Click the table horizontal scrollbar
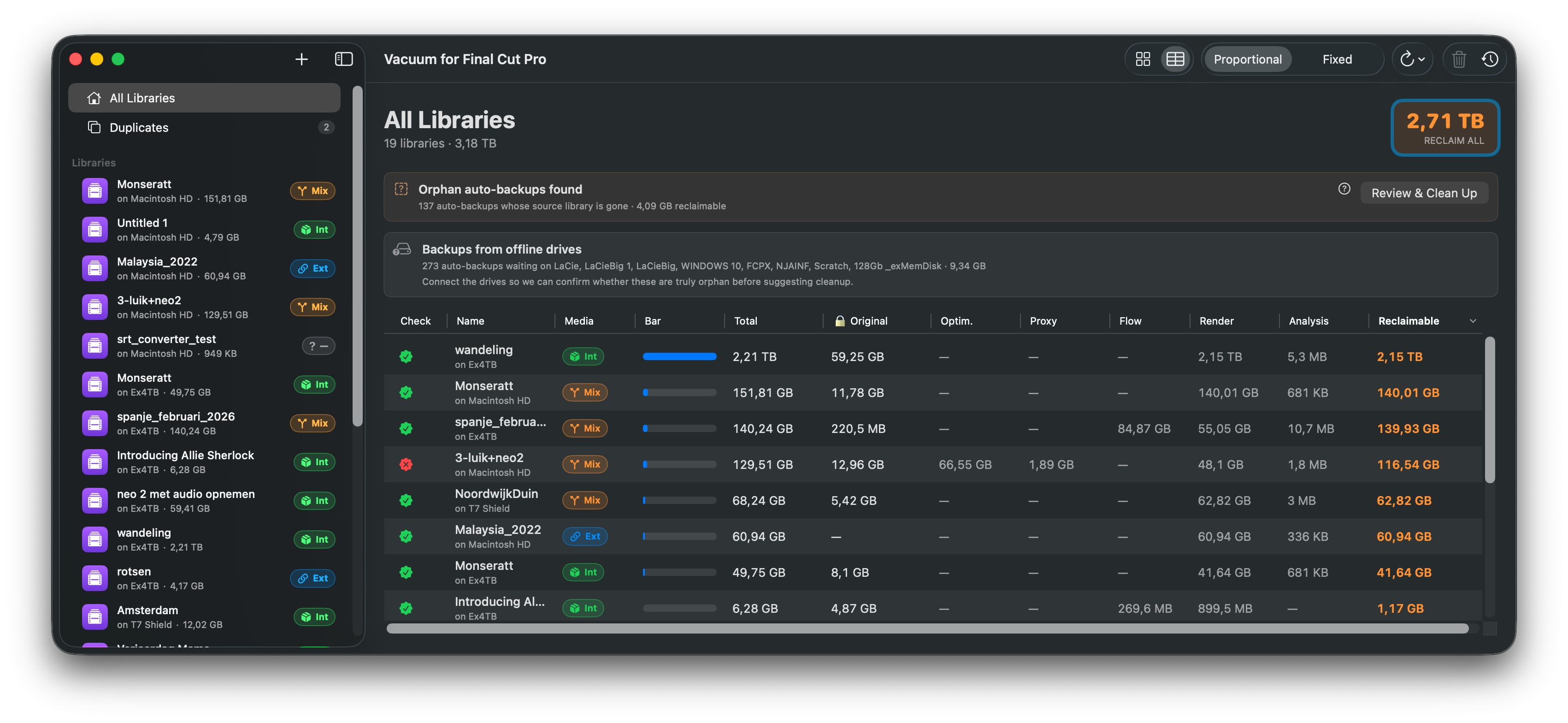Viewport: 1568px width, 723px height. click(928, 628)
